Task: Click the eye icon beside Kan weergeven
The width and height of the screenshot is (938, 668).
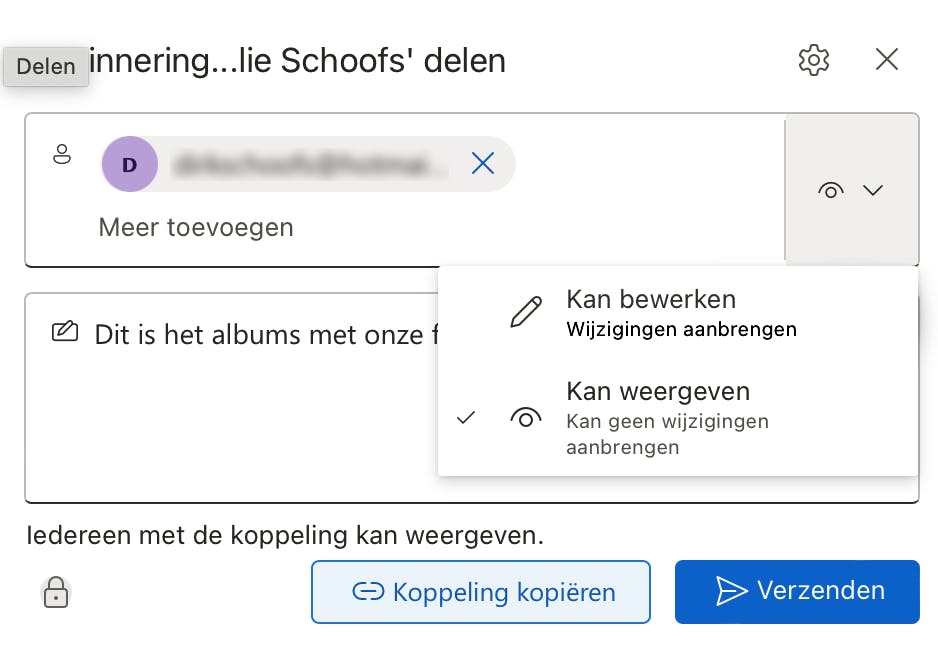Action: click(x=526, y=418)
